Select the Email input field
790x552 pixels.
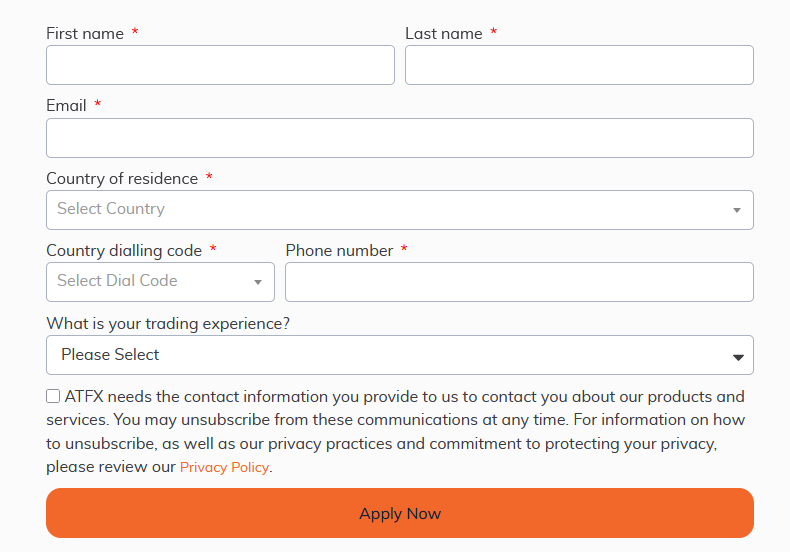click(x=400, y=138)
